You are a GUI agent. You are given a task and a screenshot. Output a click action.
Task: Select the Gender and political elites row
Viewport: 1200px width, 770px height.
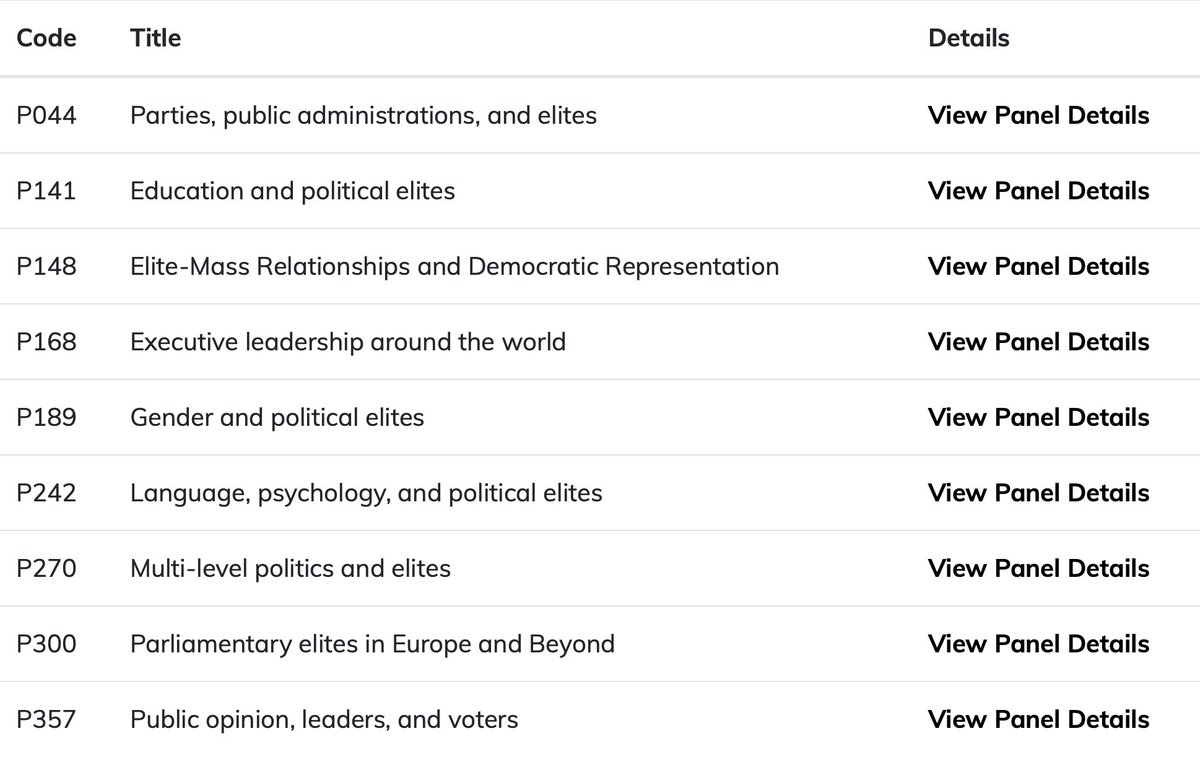pyautogui.click(x=600, y=418)
